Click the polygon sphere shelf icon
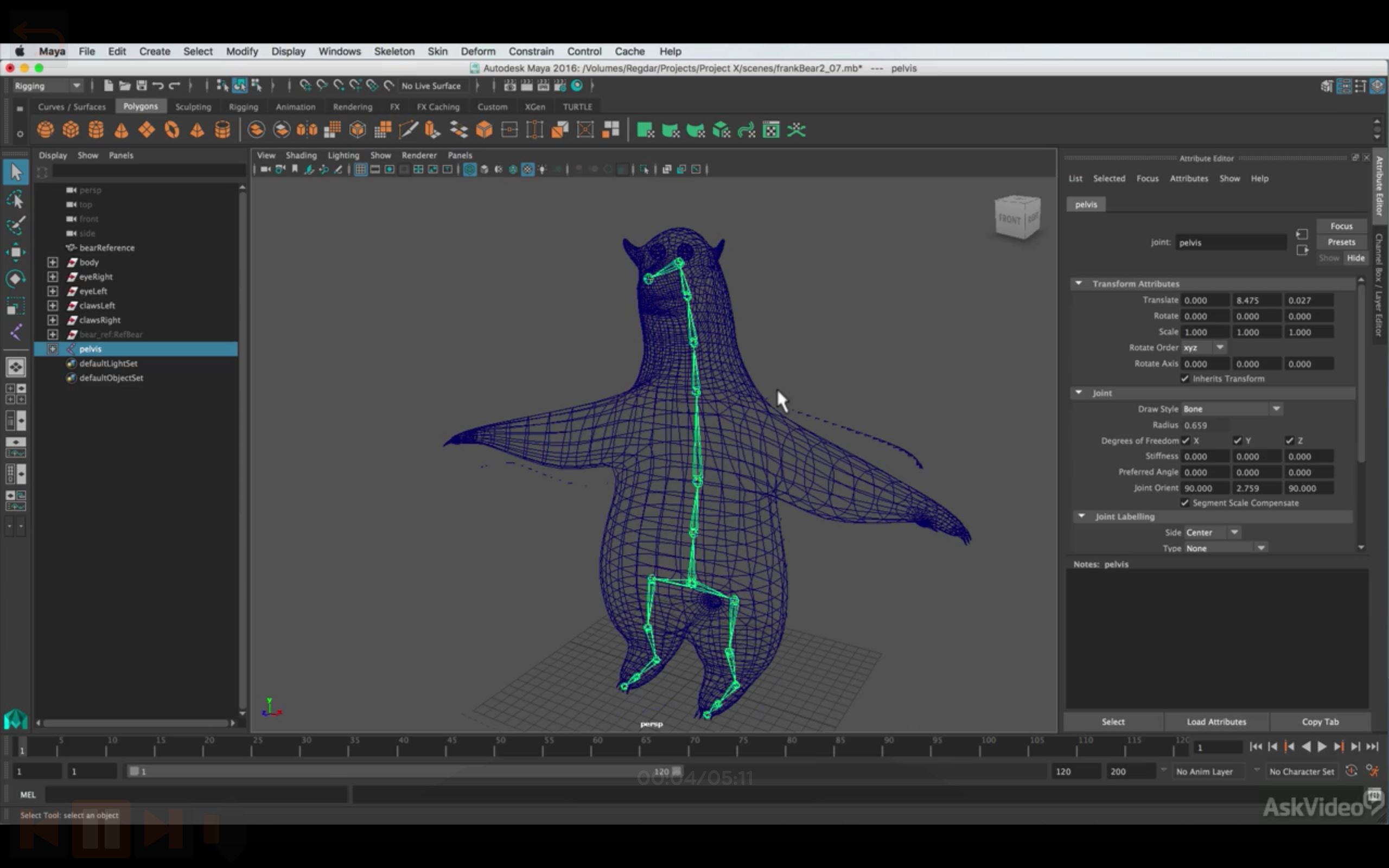1389x868 pixels. pyautogui.click(x=46, y=130)
